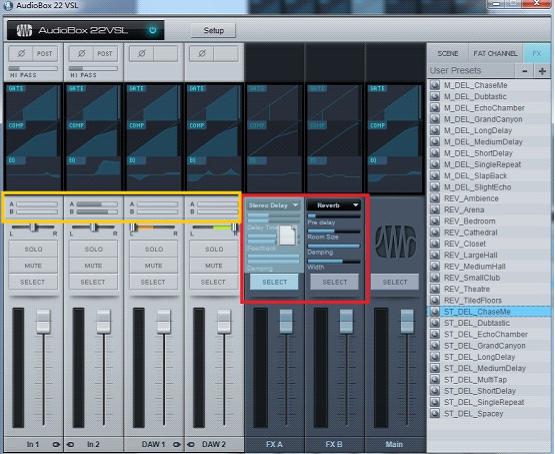Load preset REV_SmallClub
Viewport: 555px width, 454px height.
click(490, 278)
